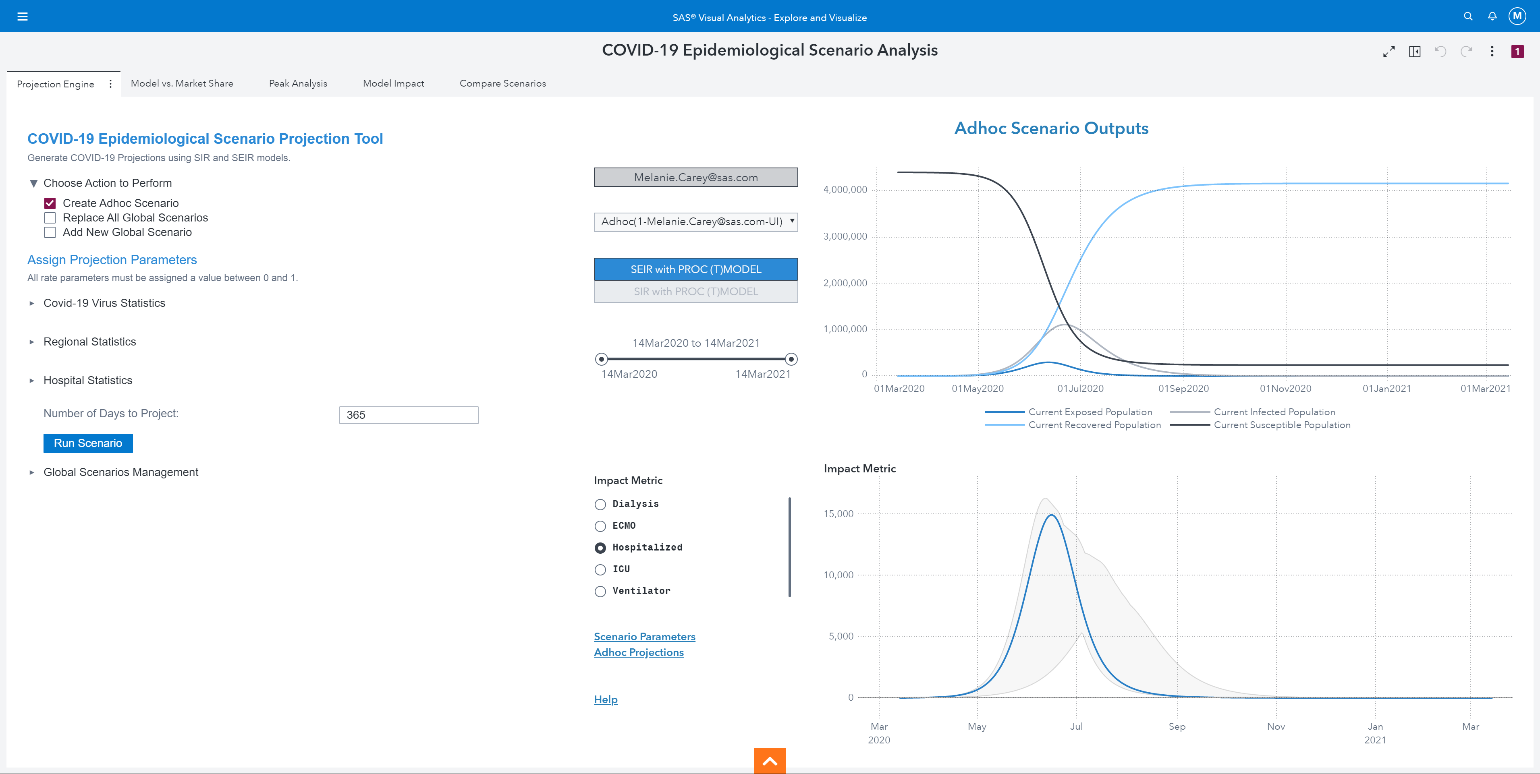Open the user profile avatar M

[1516, 16]
